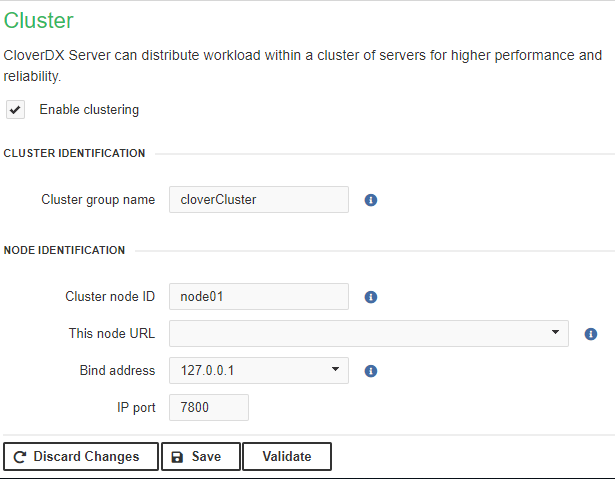Screen dimensions: 615x479
Task: Click info icon beside This node URL
Action: tap(591, 334)
